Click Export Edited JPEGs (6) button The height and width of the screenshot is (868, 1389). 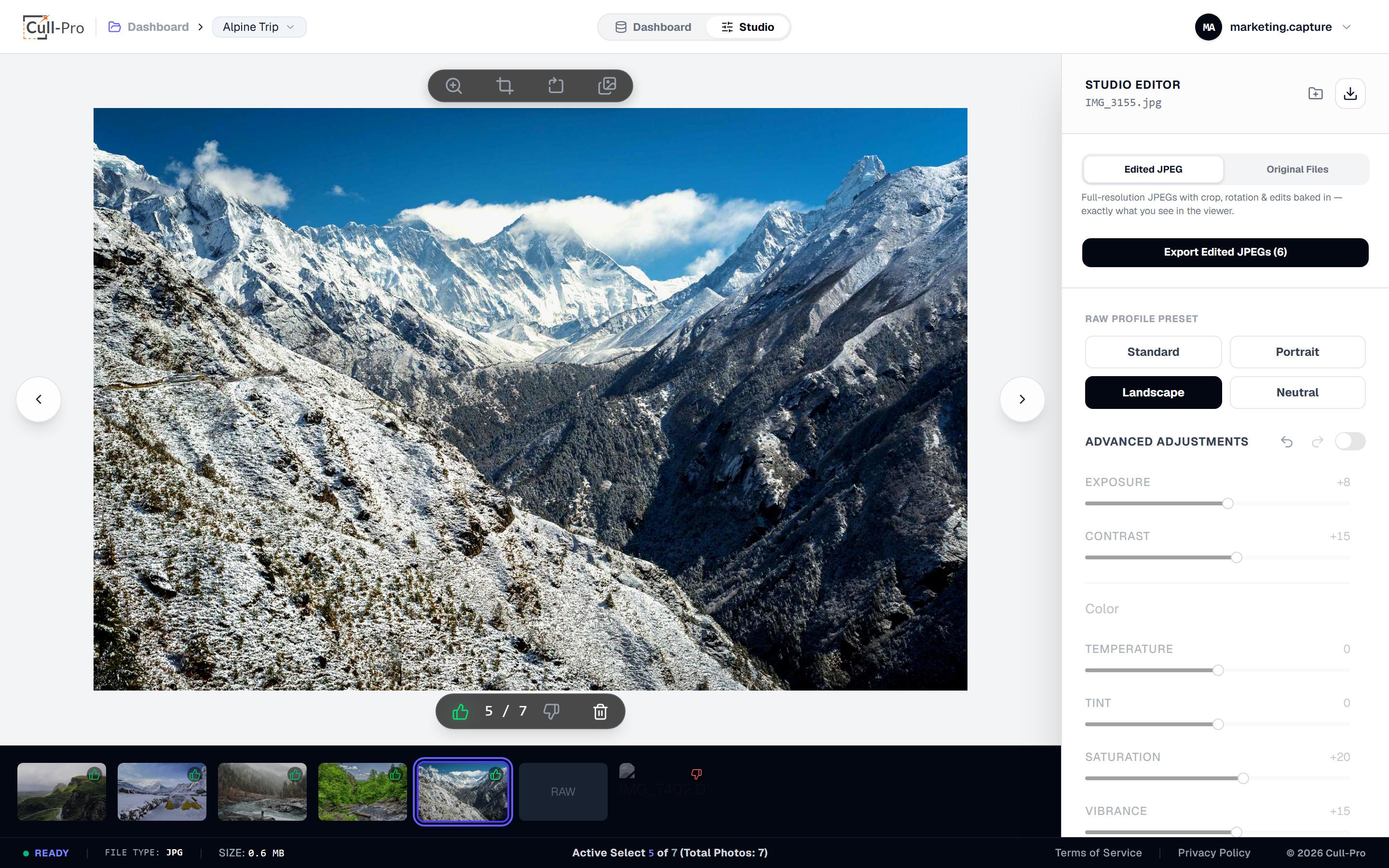(1225, 253)
